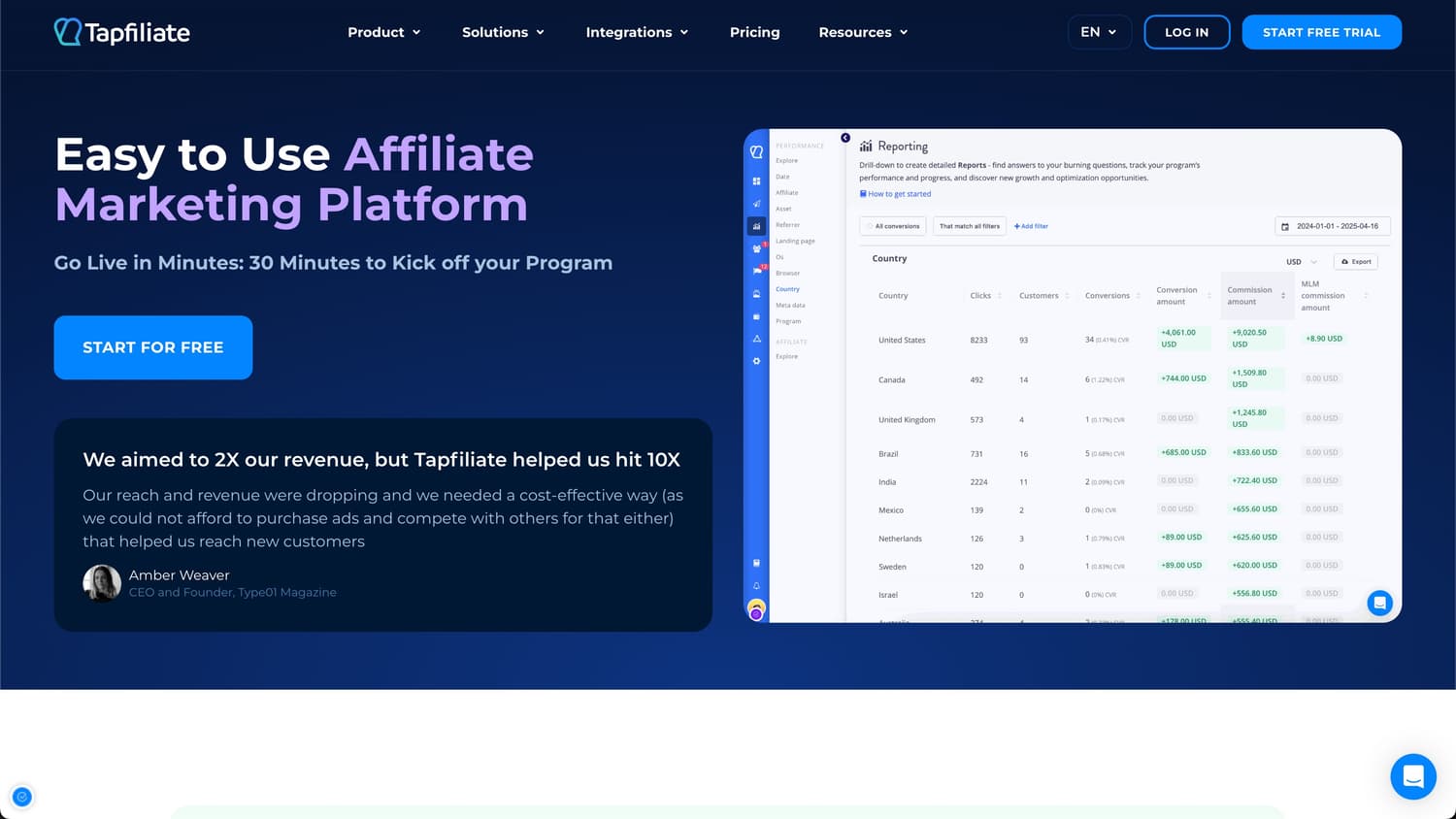Open the affiliates people icon with badge

(x=757, y=248)
